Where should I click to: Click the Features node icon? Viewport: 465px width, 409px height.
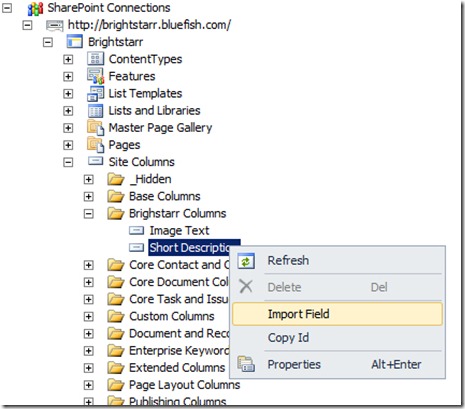point(95,76)
